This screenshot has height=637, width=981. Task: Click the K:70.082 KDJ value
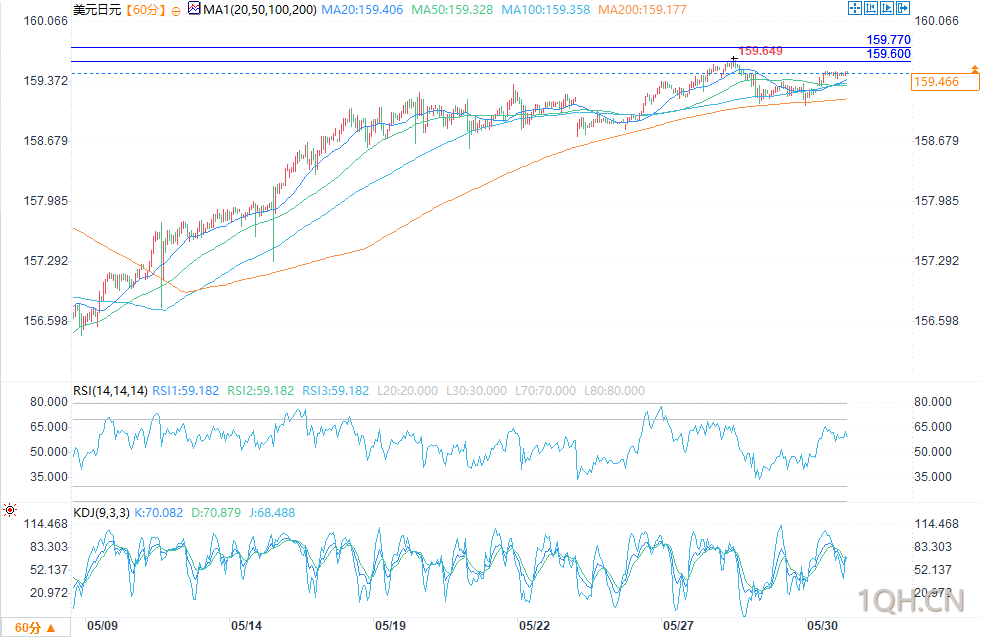click(159, 512)
